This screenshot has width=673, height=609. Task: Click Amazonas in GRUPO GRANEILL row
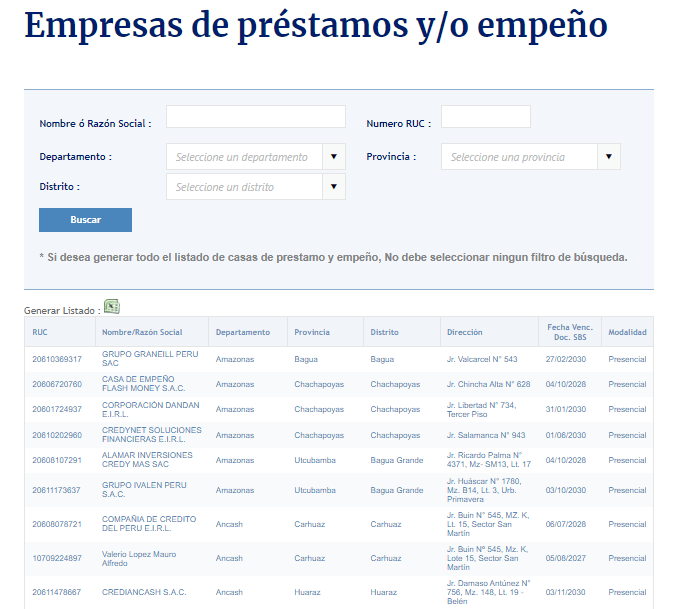click(235, 359)
